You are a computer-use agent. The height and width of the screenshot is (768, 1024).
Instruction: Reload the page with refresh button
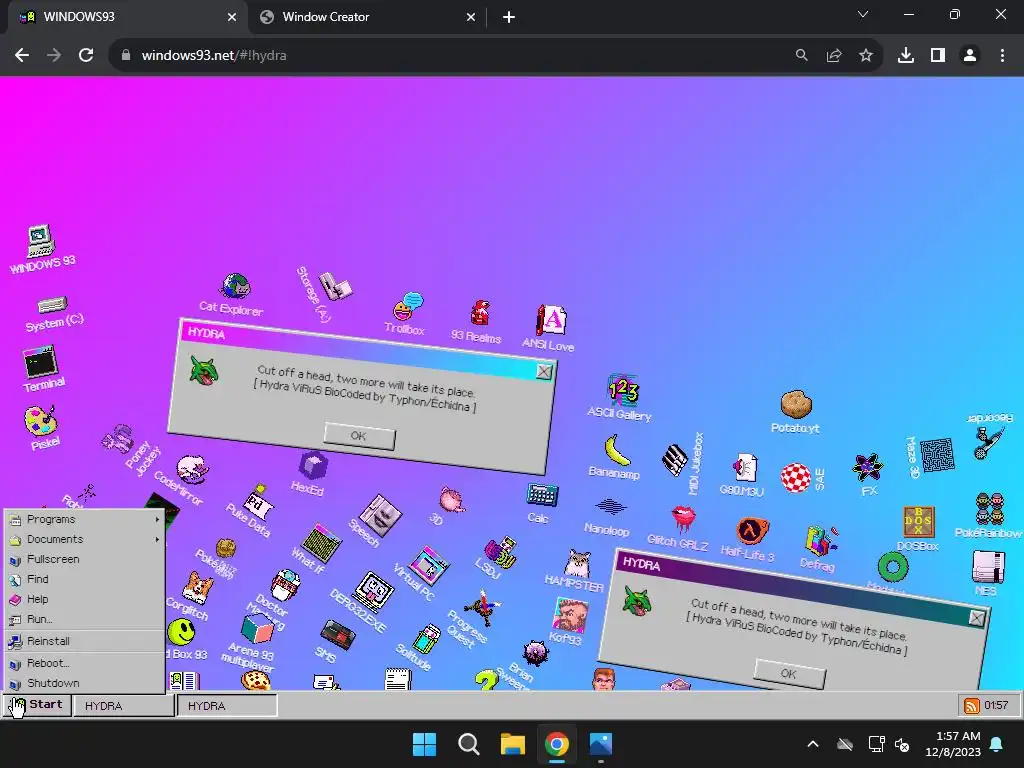click(86, 56)
